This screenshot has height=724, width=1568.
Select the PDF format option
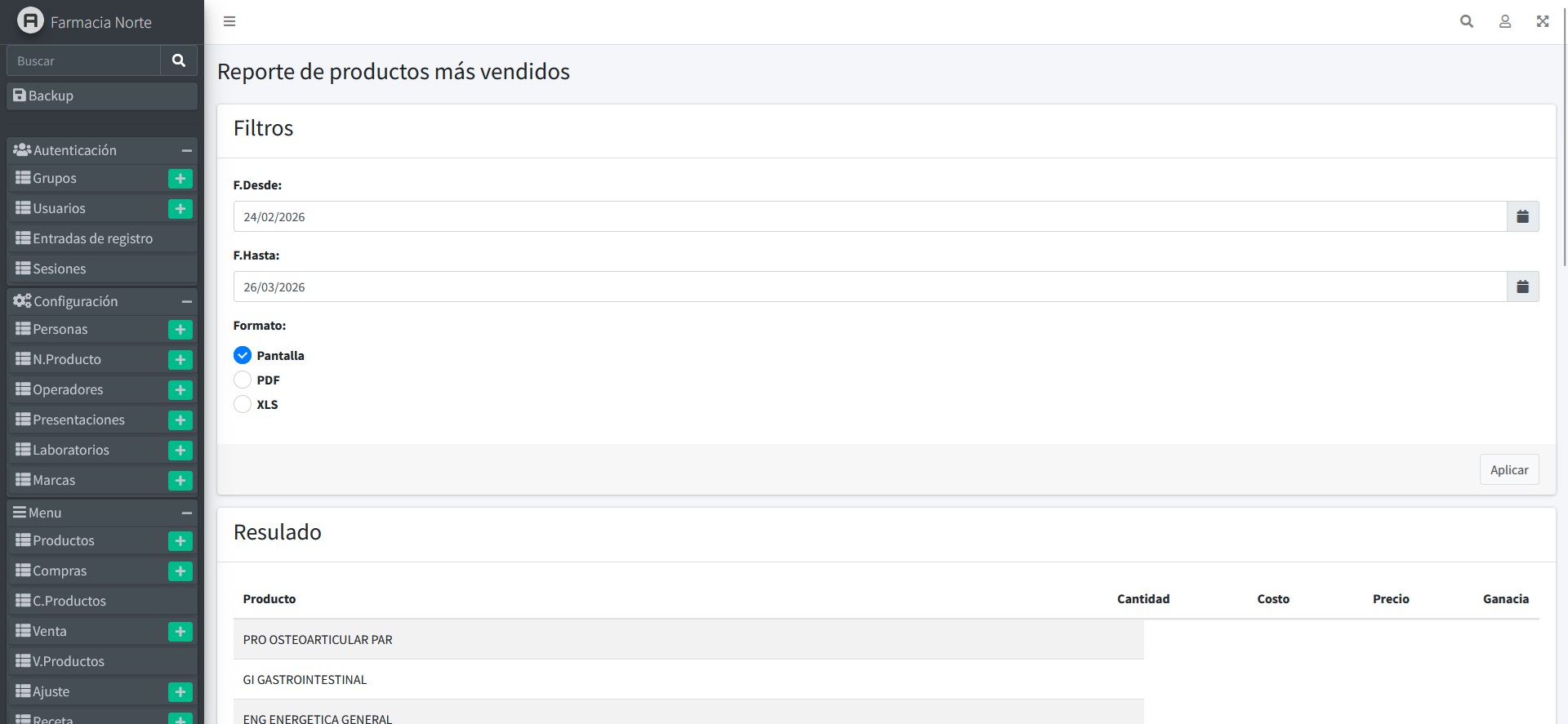click(x=243, y=380)
